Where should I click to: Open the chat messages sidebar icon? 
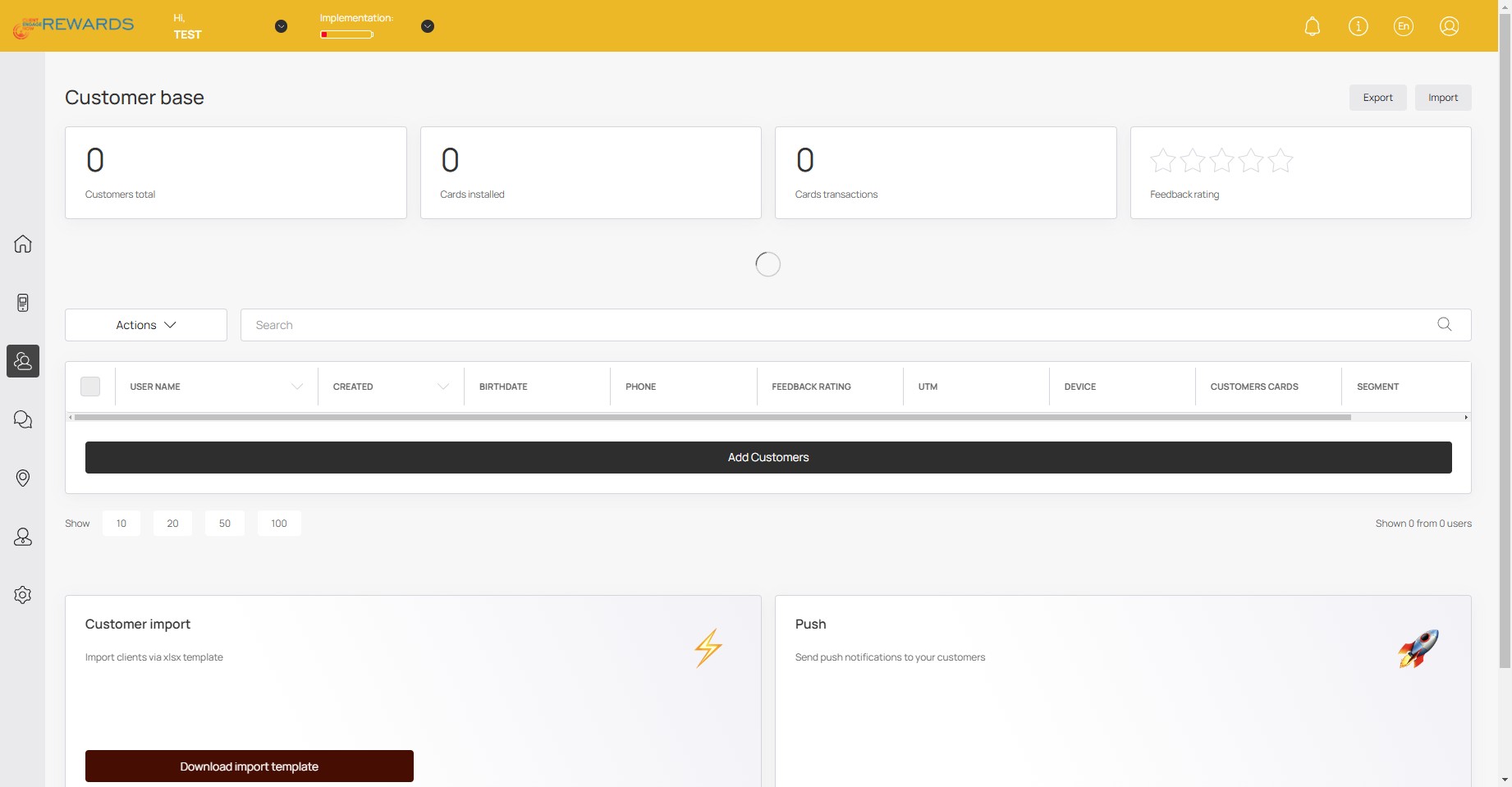tap(23, 419)
